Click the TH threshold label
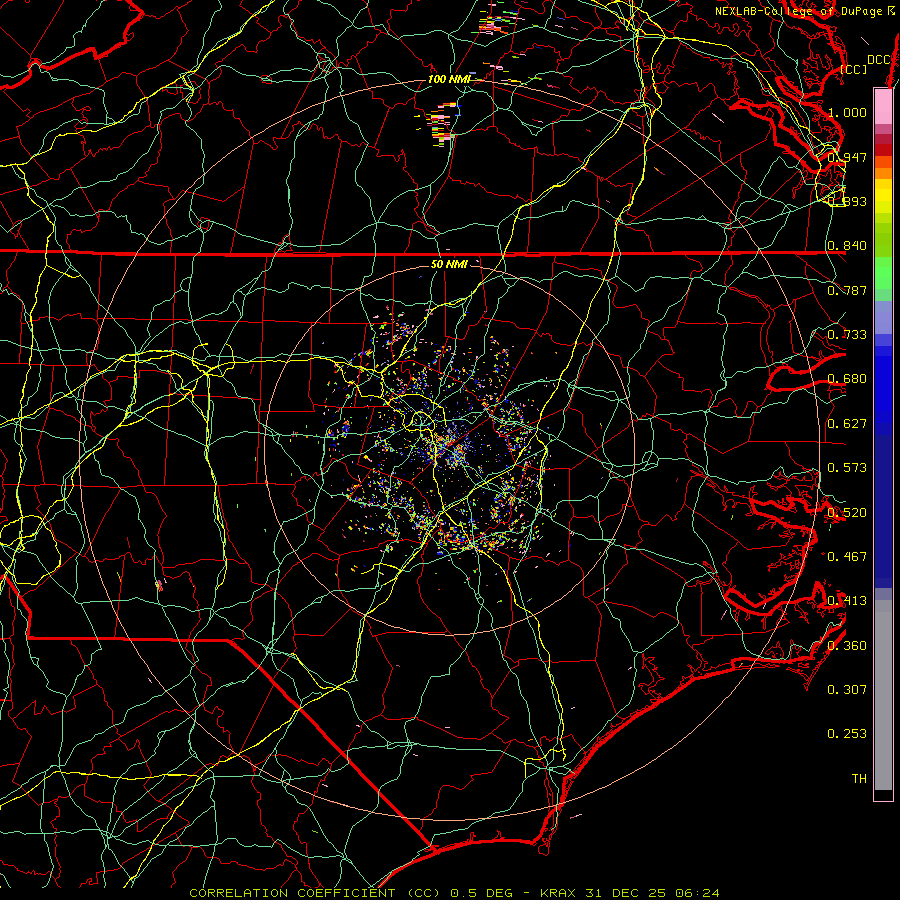The image size is (900, 900). [x=859, y=778]
